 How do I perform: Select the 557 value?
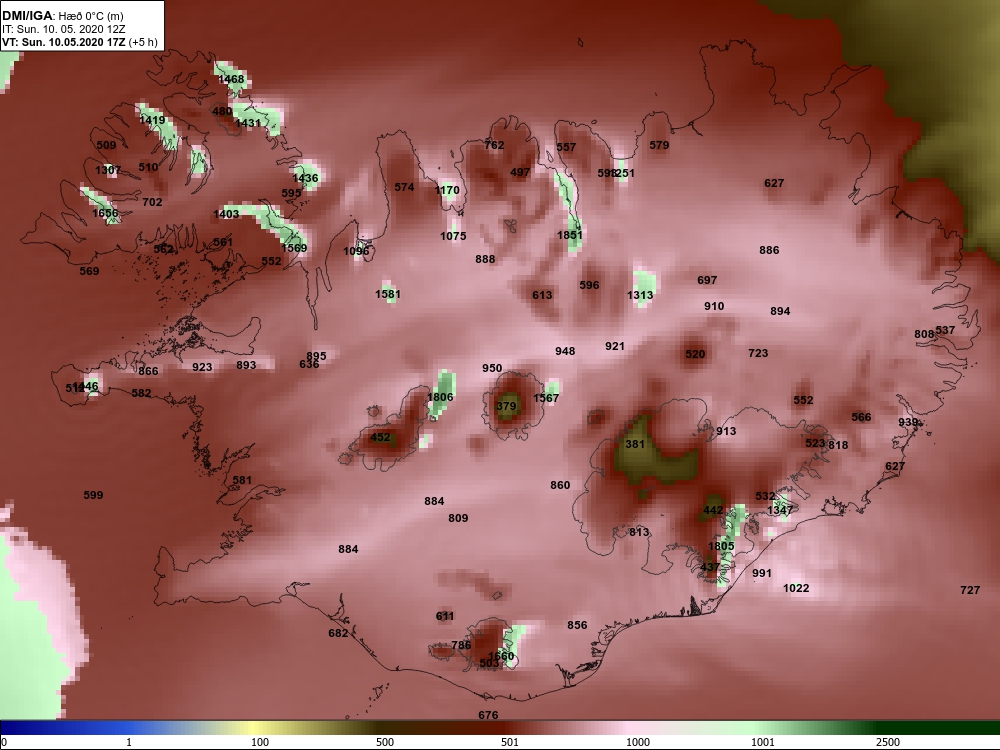[566, 147]
